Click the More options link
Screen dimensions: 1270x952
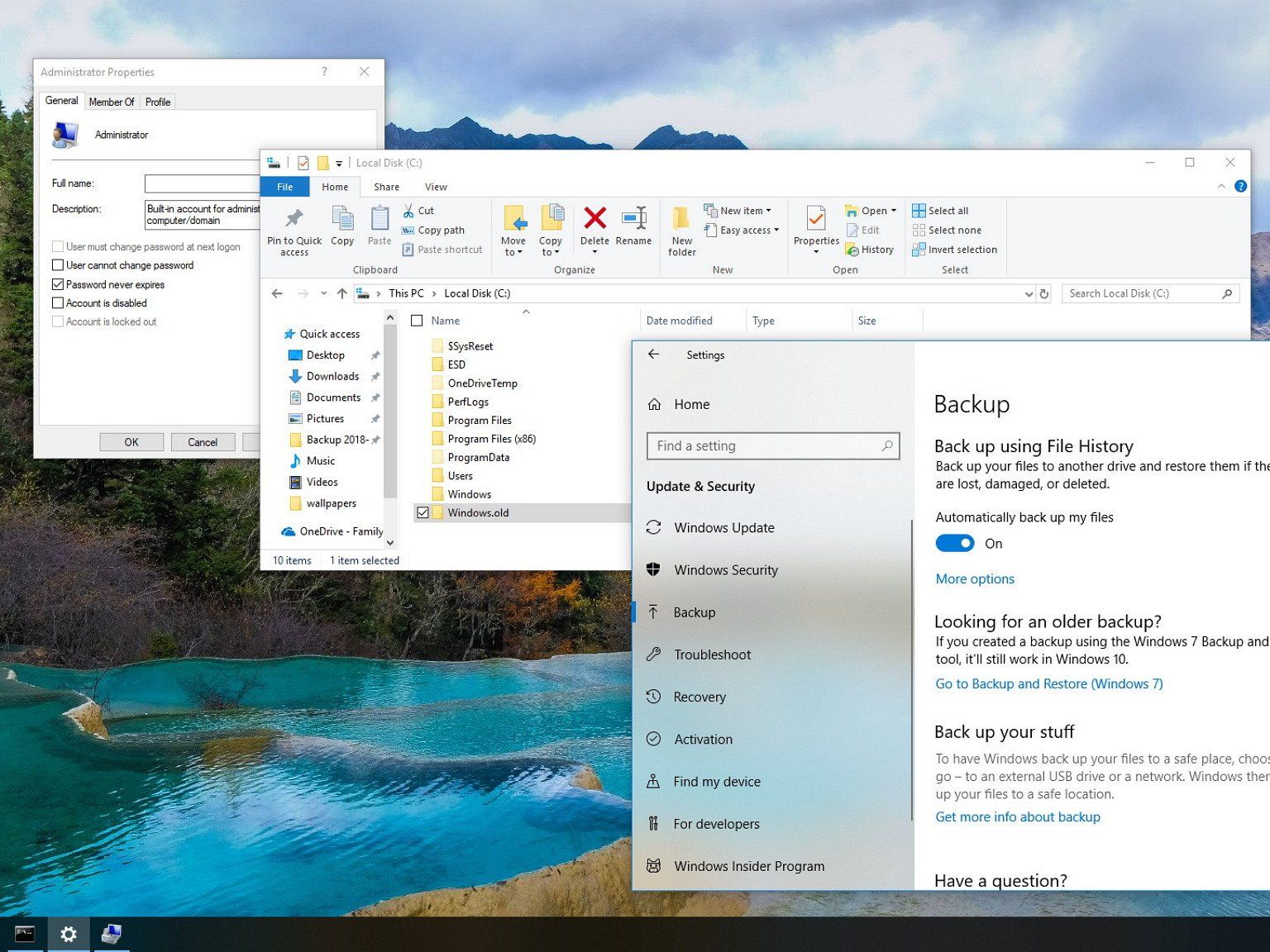[975, 578]
